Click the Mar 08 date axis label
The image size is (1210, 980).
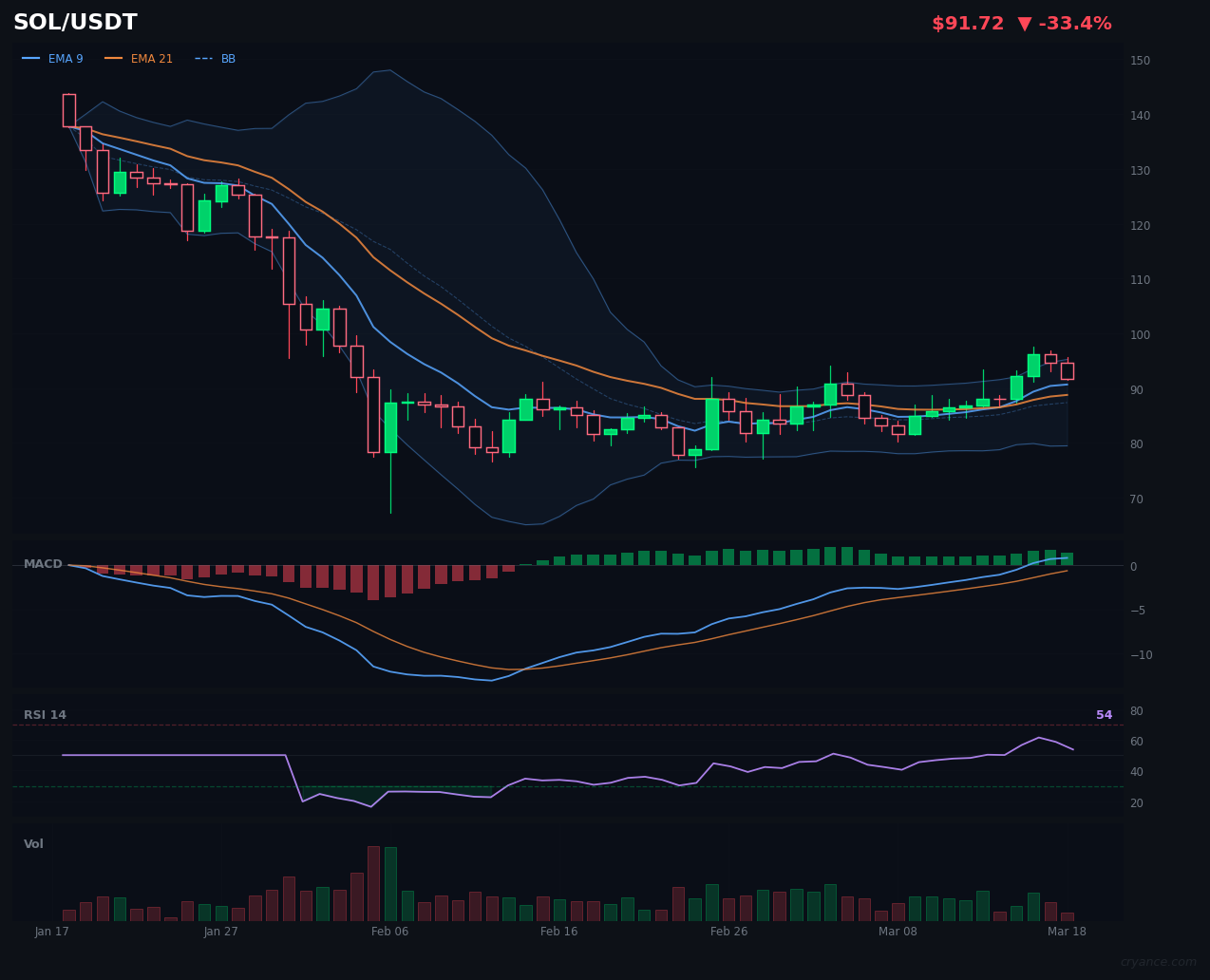(898, 932)
